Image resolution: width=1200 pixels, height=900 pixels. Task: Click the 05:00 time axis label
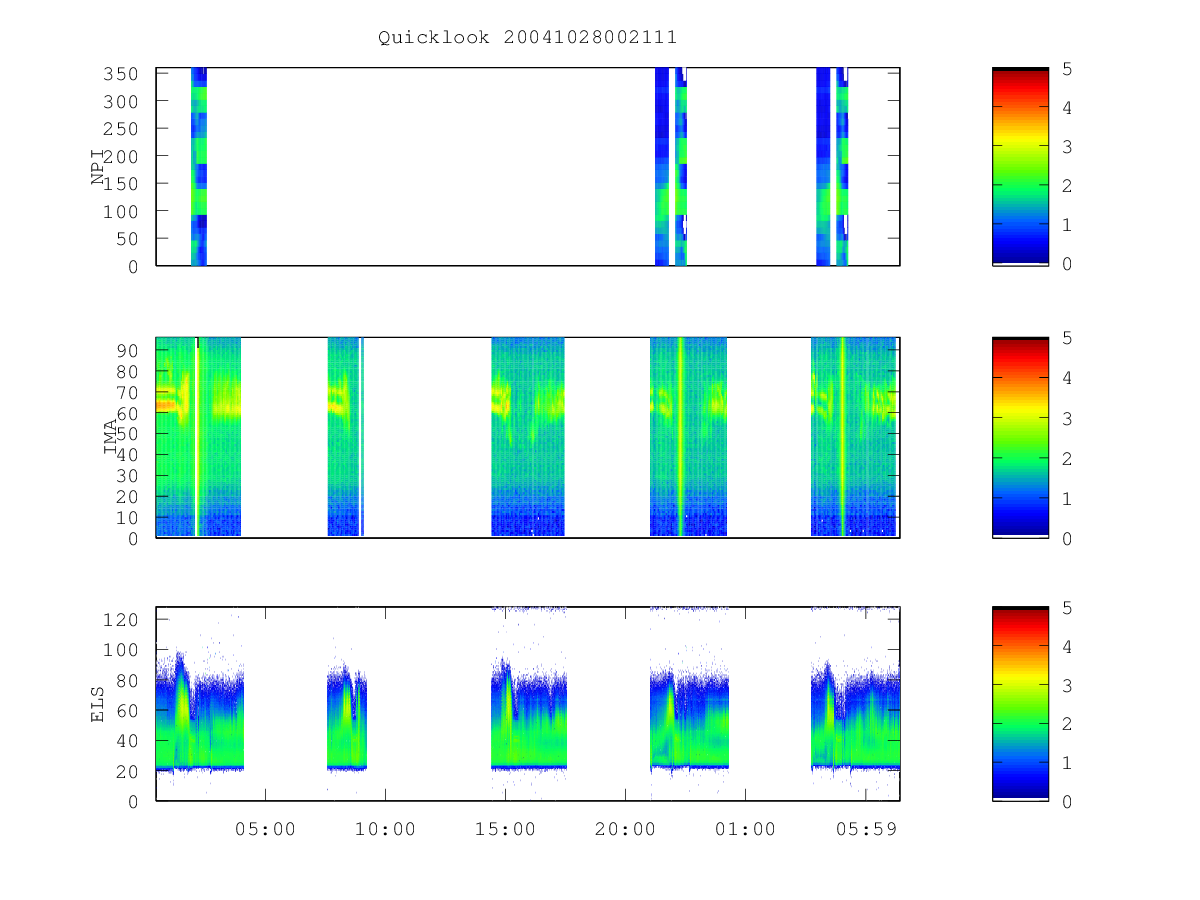(x=265, y=829)
